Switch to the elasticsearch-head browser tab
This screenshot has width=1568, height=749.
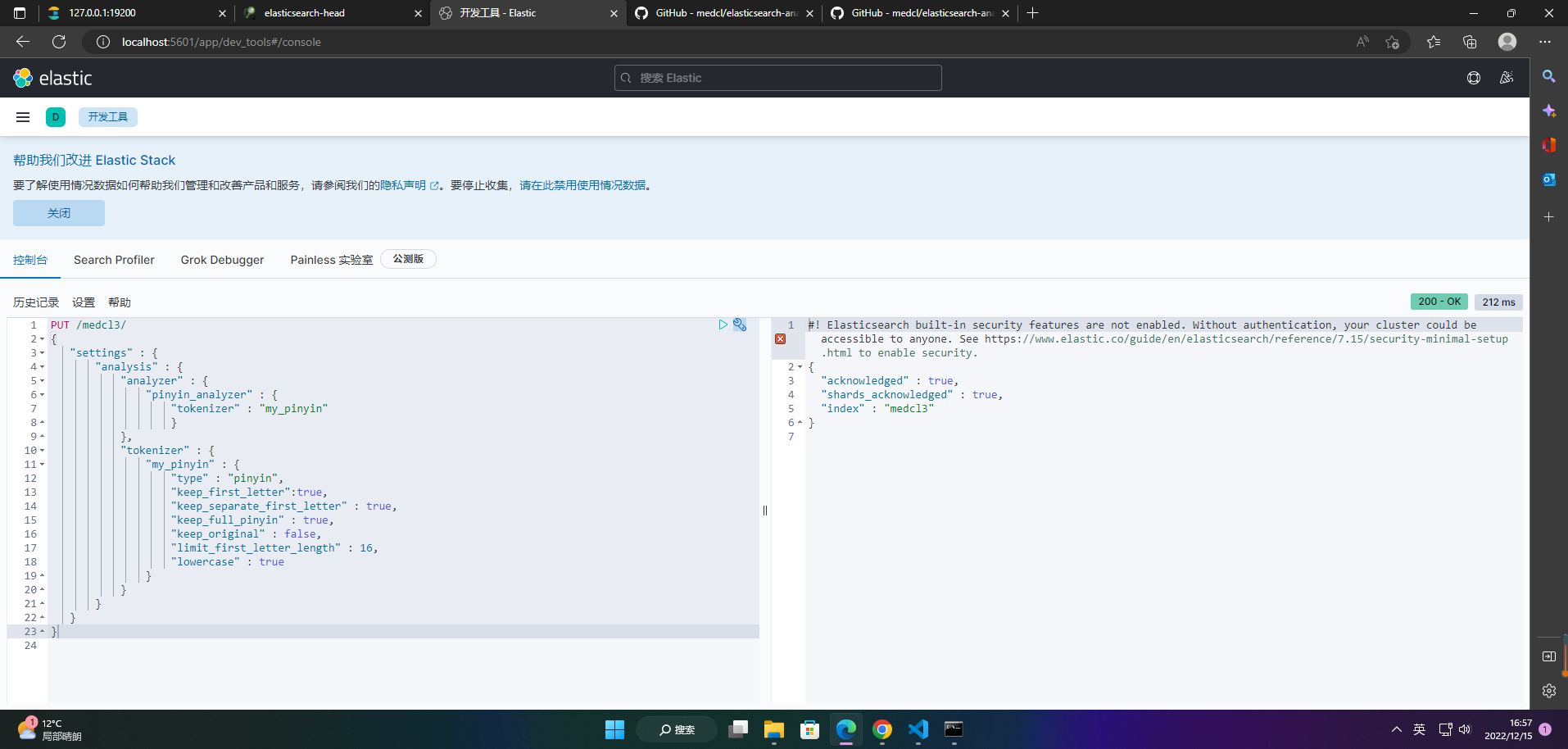331,13
